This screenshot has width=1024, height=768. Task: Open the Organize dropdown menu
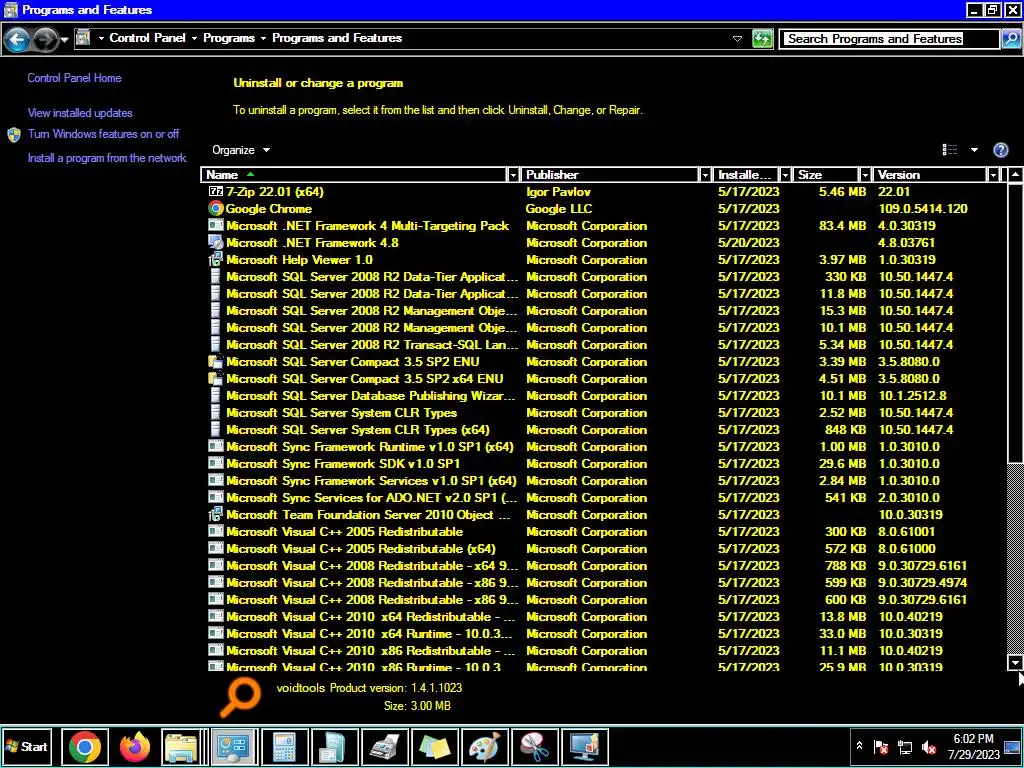pyautogui.click(x=241, y=150)
